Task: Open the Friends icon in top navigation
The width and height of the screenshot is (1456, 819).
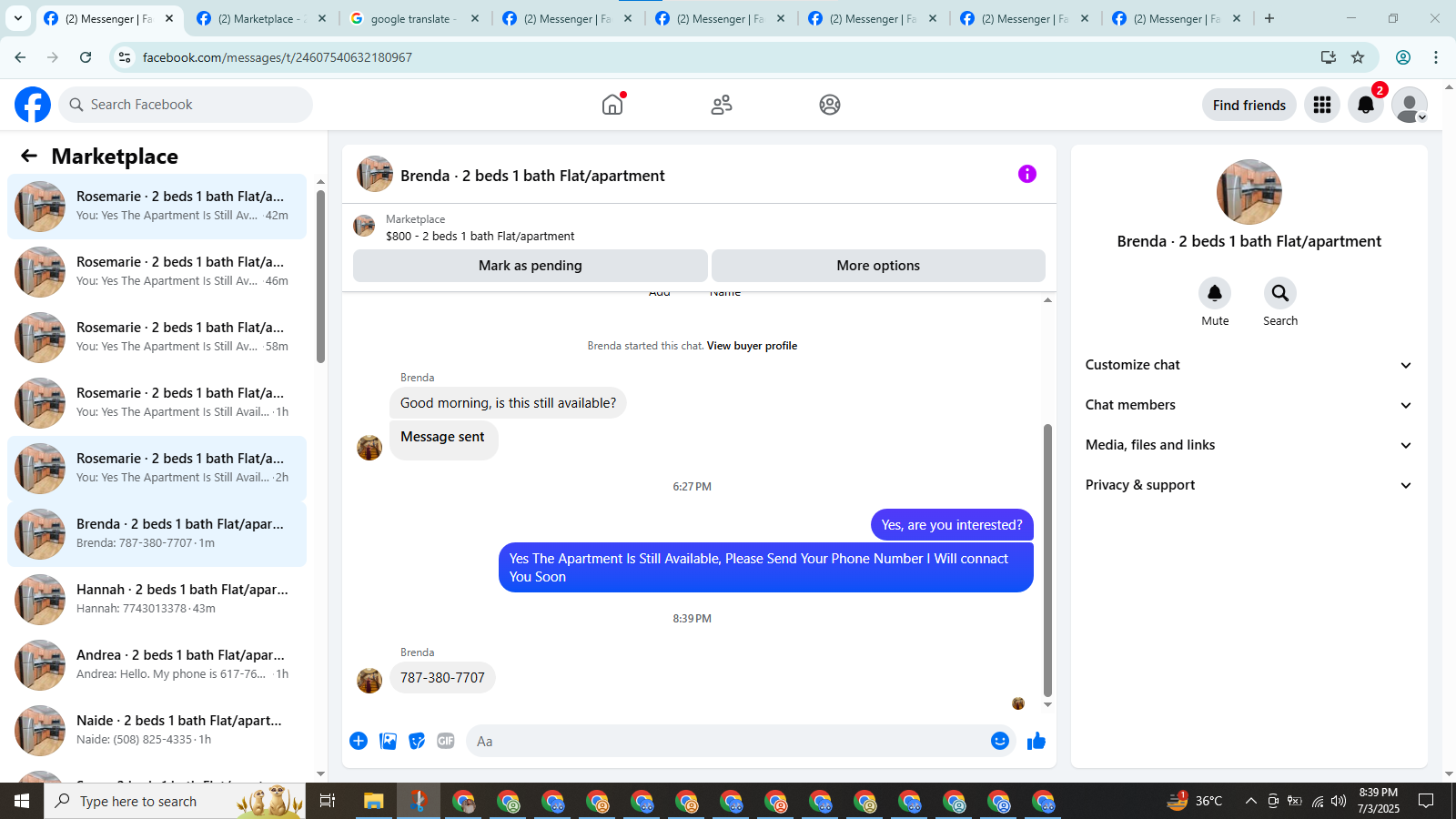Action: (x=722, y=105)
